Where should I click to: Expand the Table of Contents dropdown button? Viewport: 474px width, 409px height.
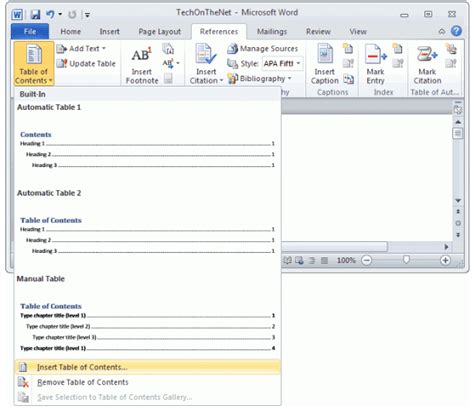point(34,64)
